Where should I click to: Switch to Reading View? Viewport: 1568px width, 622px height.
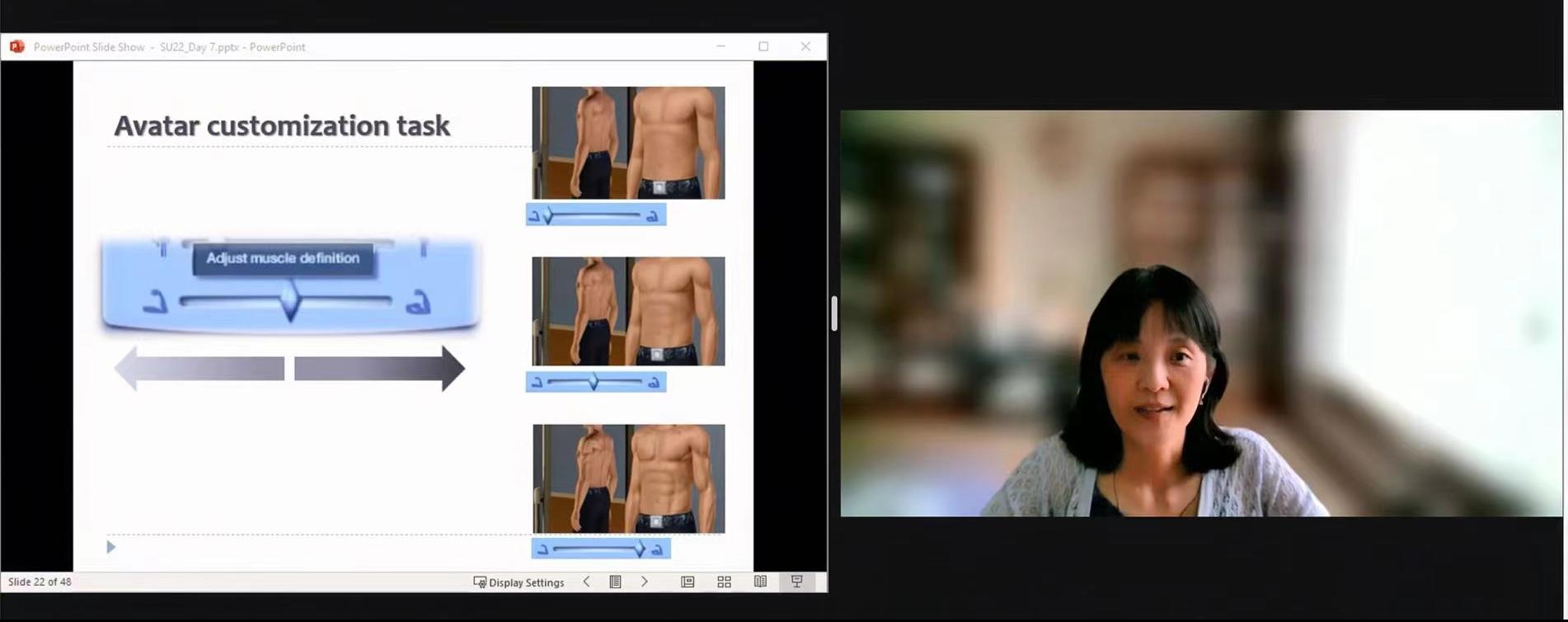(x=760, y=582)
